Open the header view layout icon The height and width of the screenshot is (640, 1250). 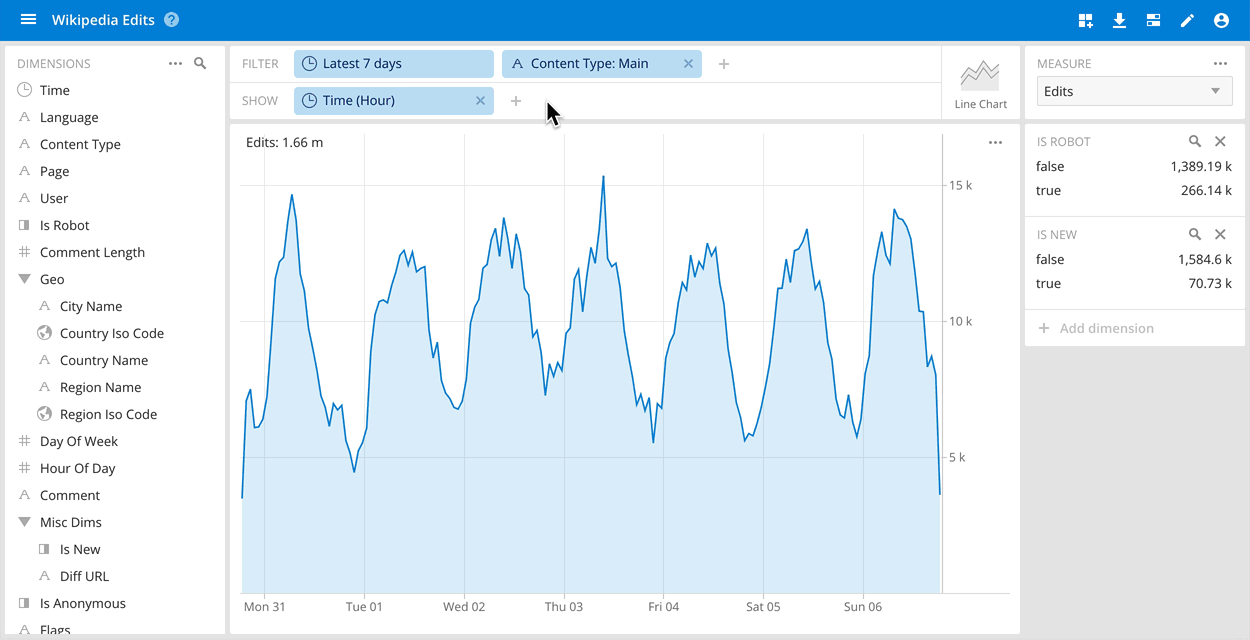tap(1153, 20)
